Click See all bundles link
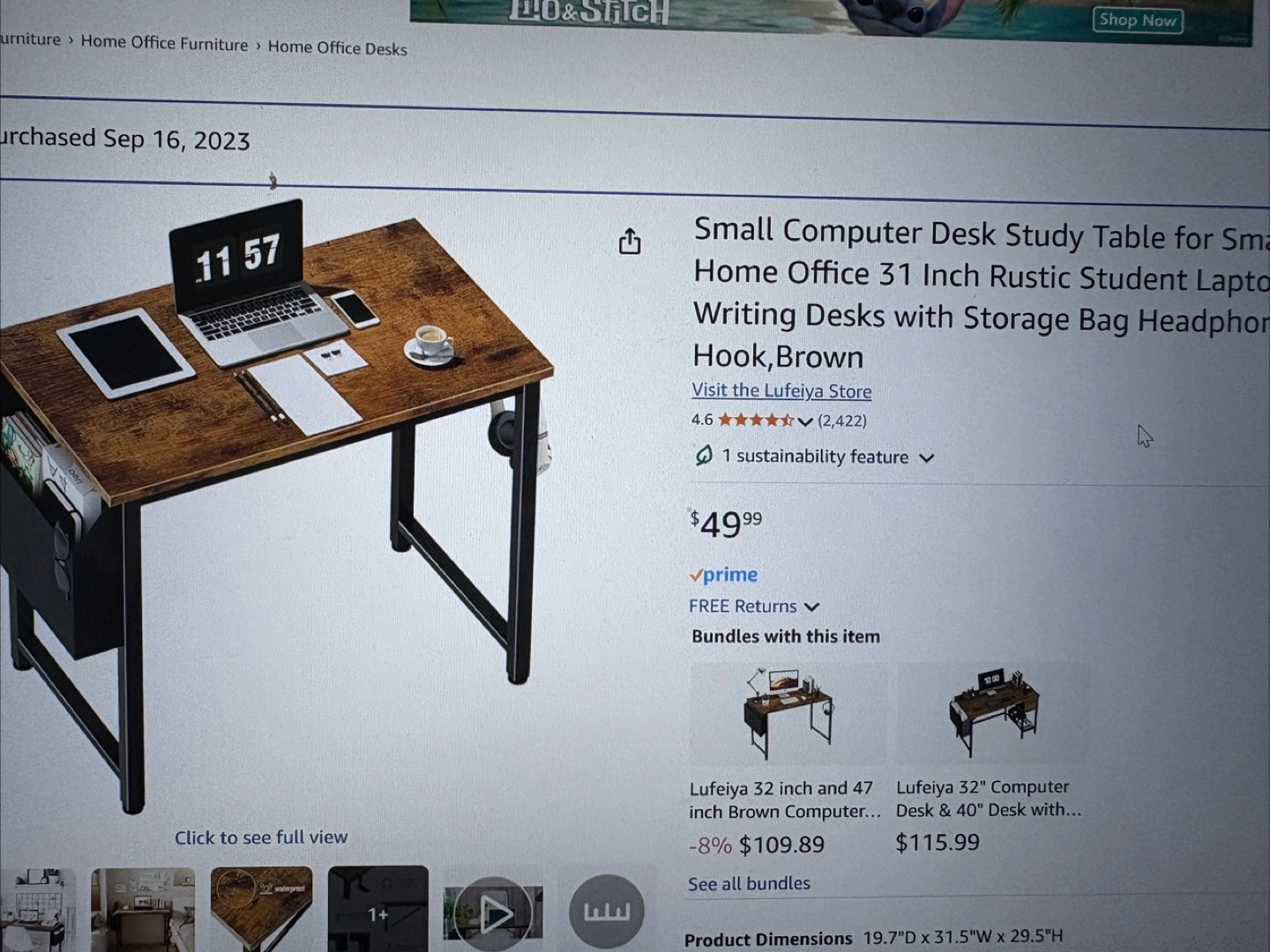The height and width of the screenshot is (952, 1270). [749, 883]
